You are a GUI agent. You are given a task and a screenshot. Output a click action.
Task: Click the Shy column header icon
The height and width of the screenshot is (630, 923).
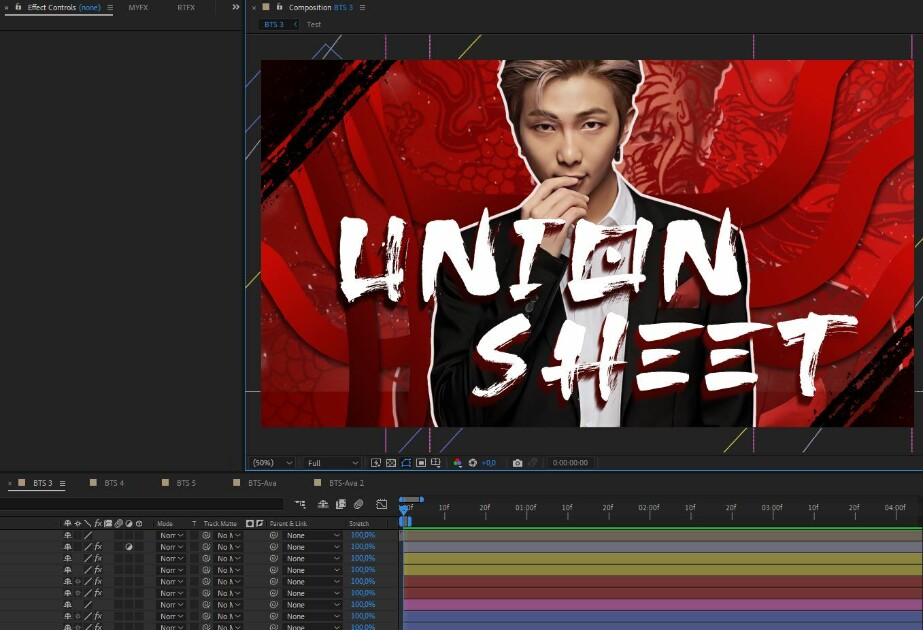coord(68,523)
